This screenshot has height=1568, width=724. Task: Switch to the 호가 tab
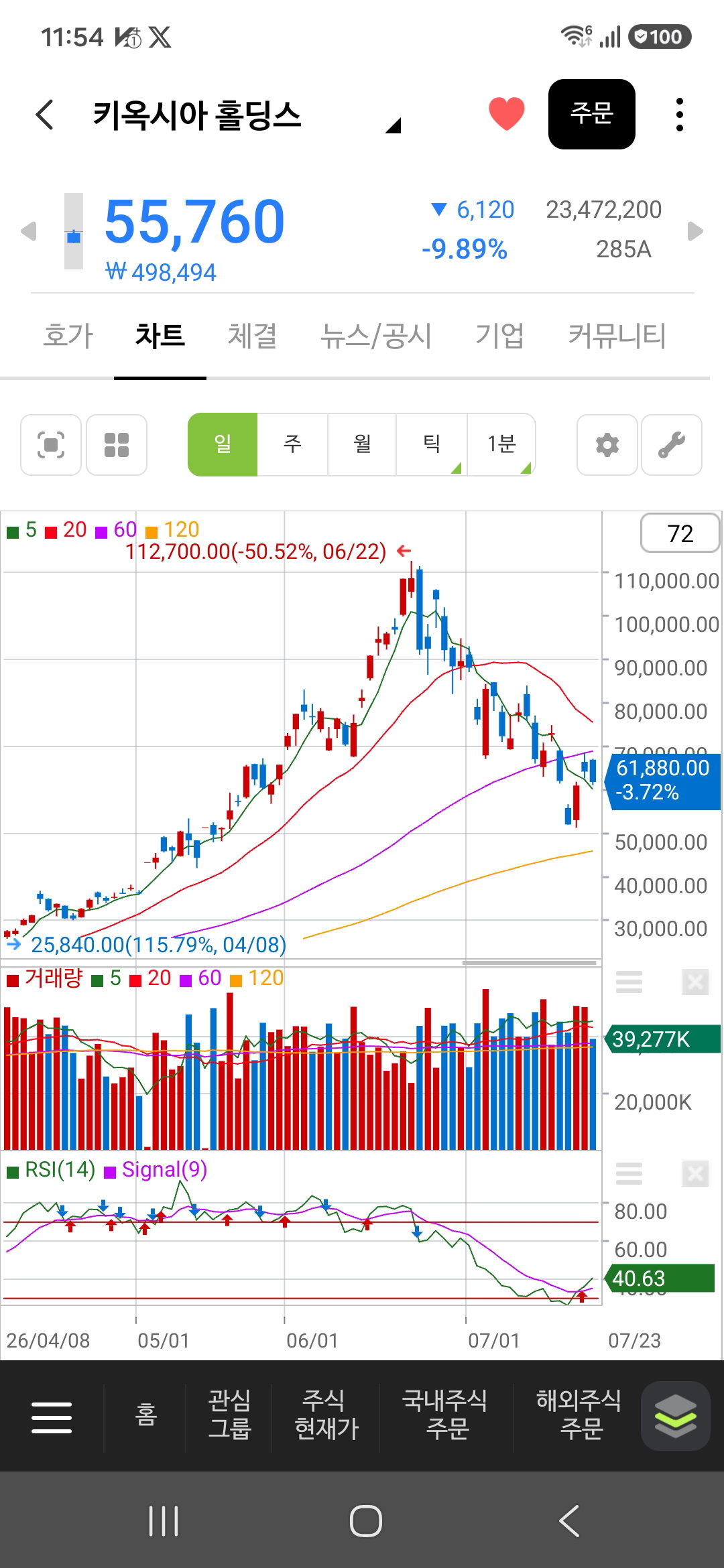coord(68,336)
